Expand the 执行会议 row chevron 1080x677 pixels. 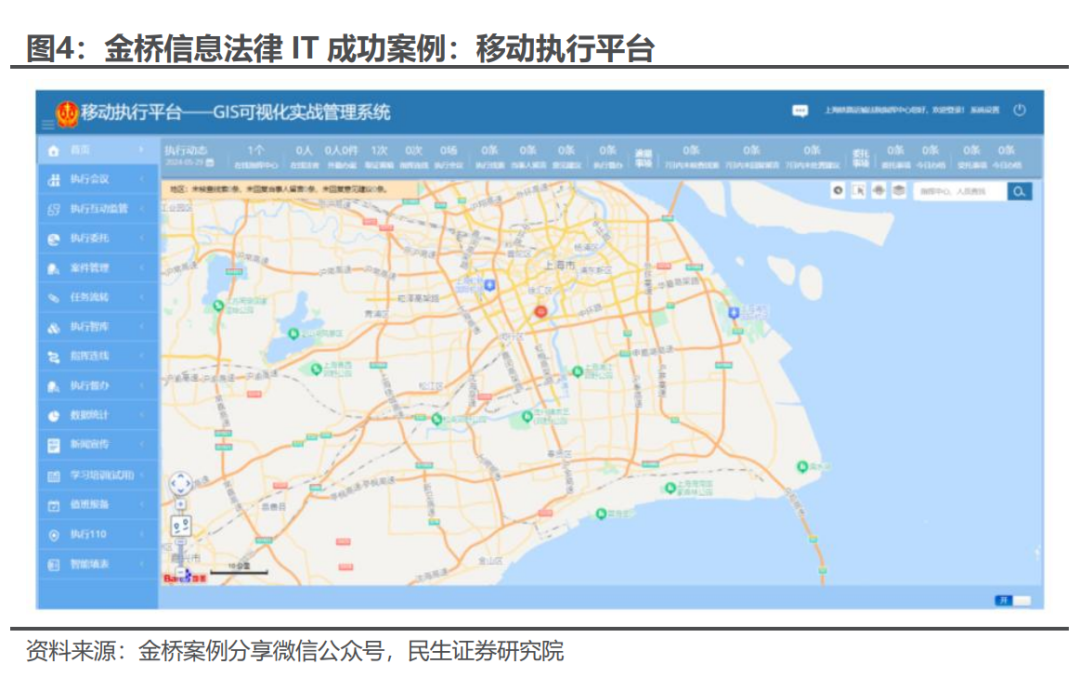point(142,180)
